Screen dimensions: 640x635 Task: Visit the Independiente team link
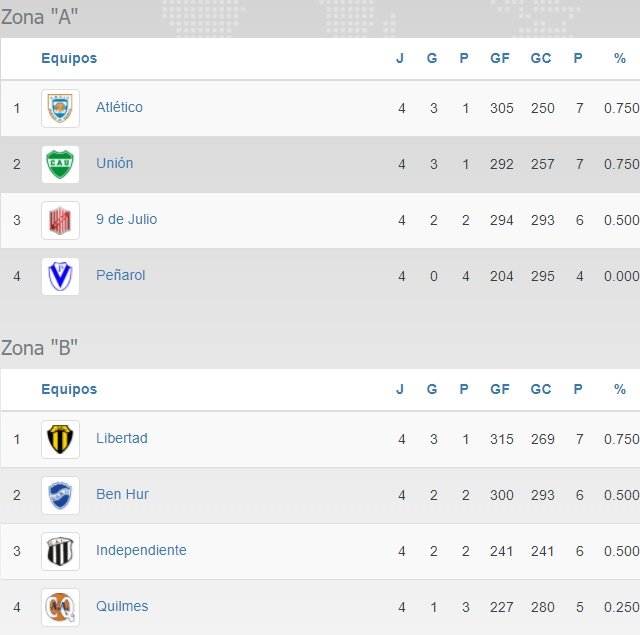coord(141,550)
